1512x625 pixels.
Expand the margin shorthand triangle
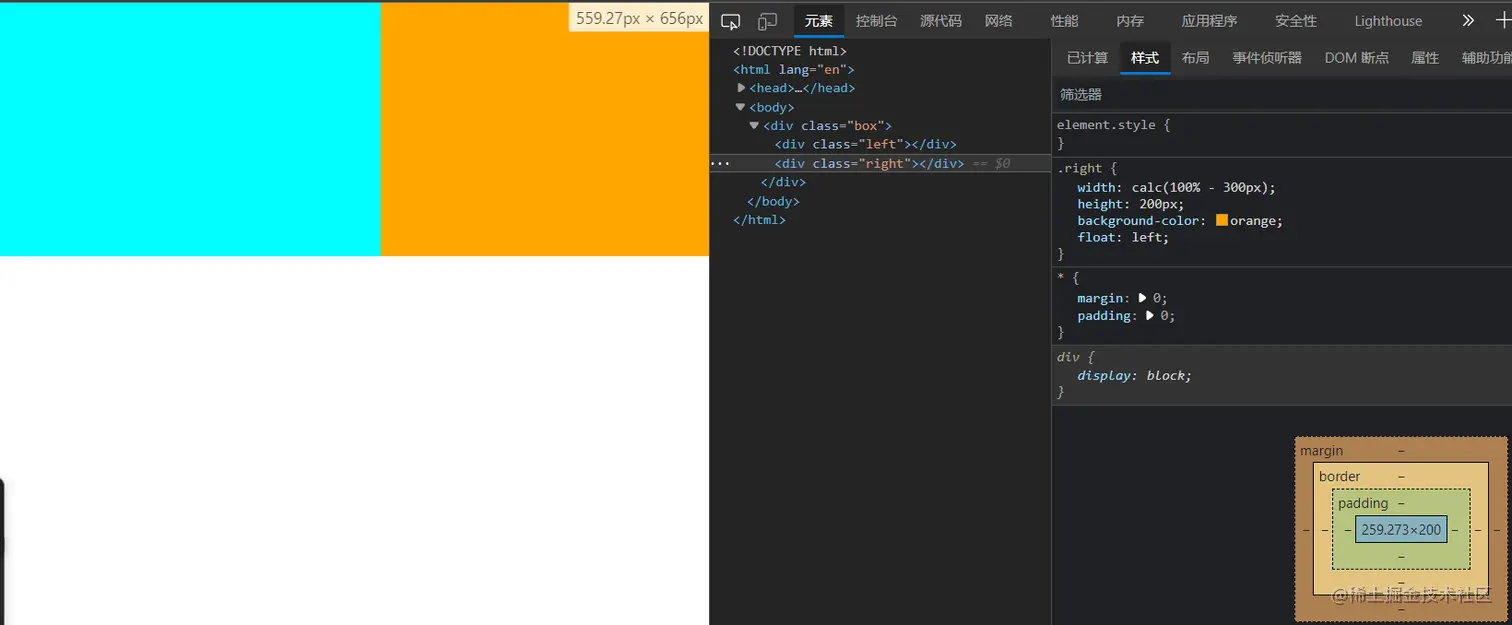pos(1142,298)
